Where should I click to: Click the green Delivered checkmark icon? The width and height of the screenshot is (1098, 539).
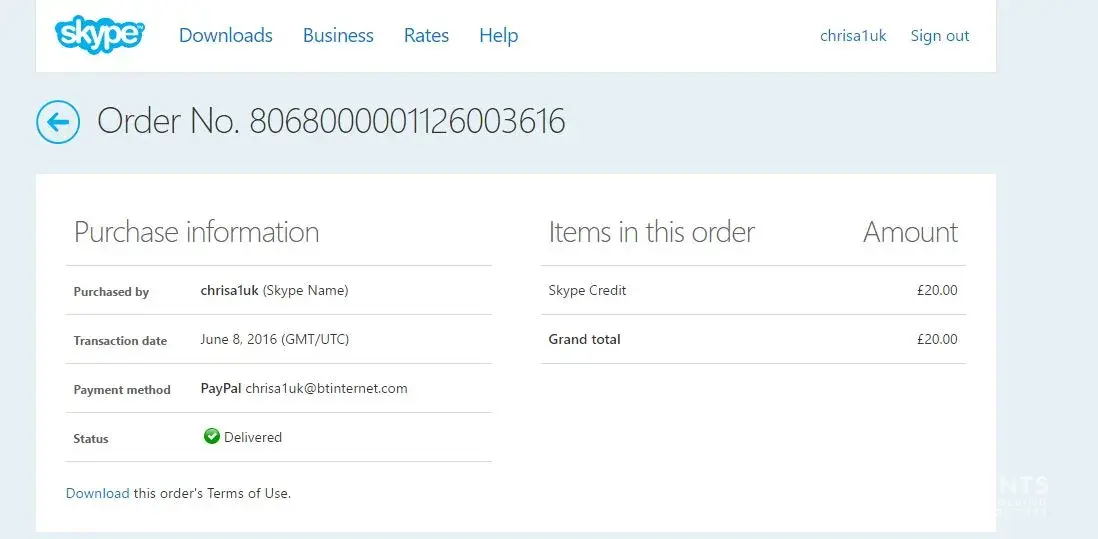[211, 437]
